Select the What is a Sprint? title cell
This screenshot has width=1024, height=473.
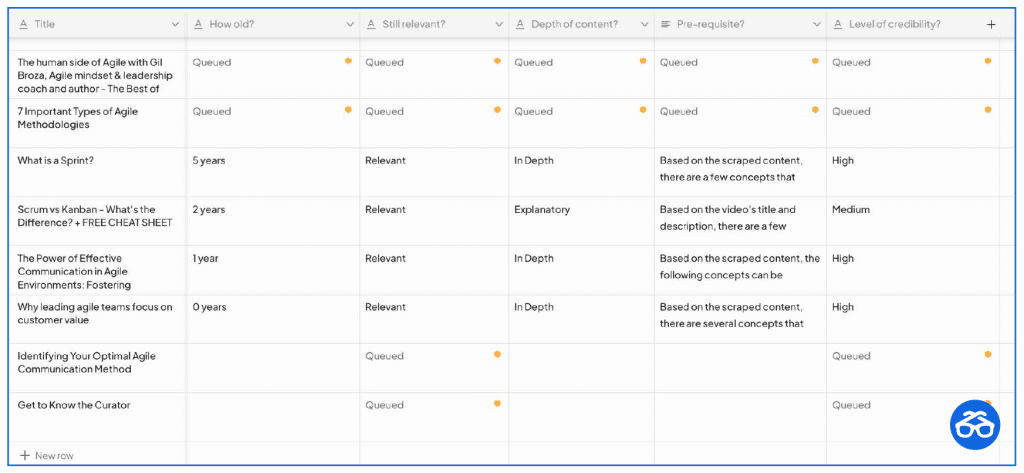point(98,172)
